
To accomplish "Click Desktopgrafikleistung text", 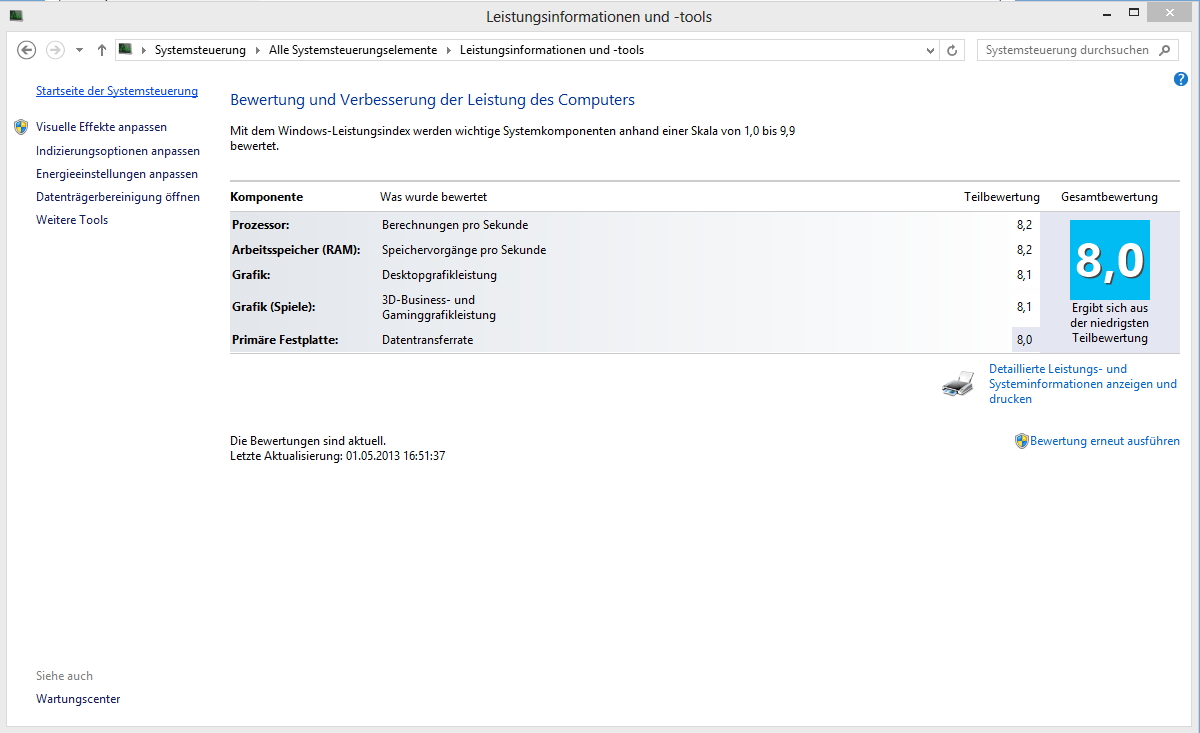I will (439, 275).
